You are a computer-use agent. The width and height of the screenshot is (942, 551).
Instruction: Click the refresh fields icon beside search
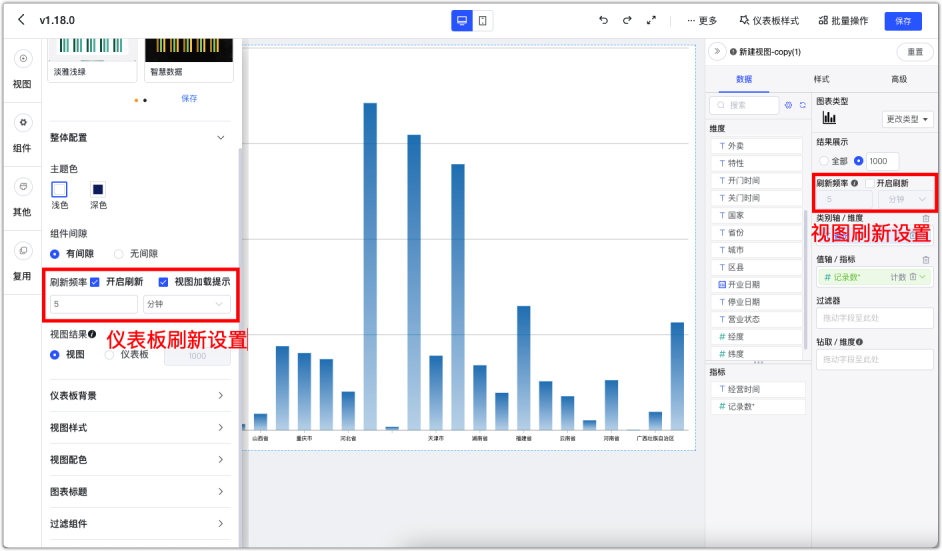pos(803,105)
